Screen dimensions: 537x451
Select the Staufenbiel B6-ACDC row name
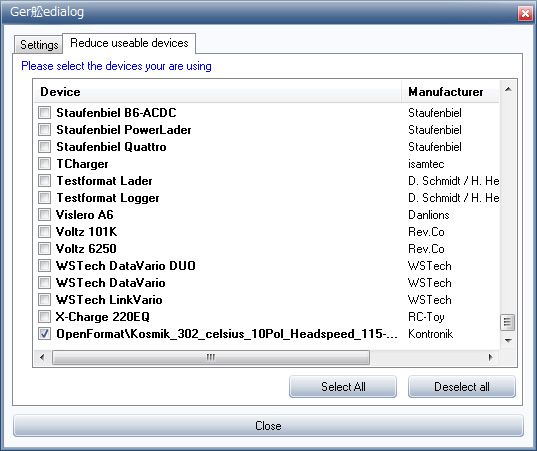tap(116, 113)
